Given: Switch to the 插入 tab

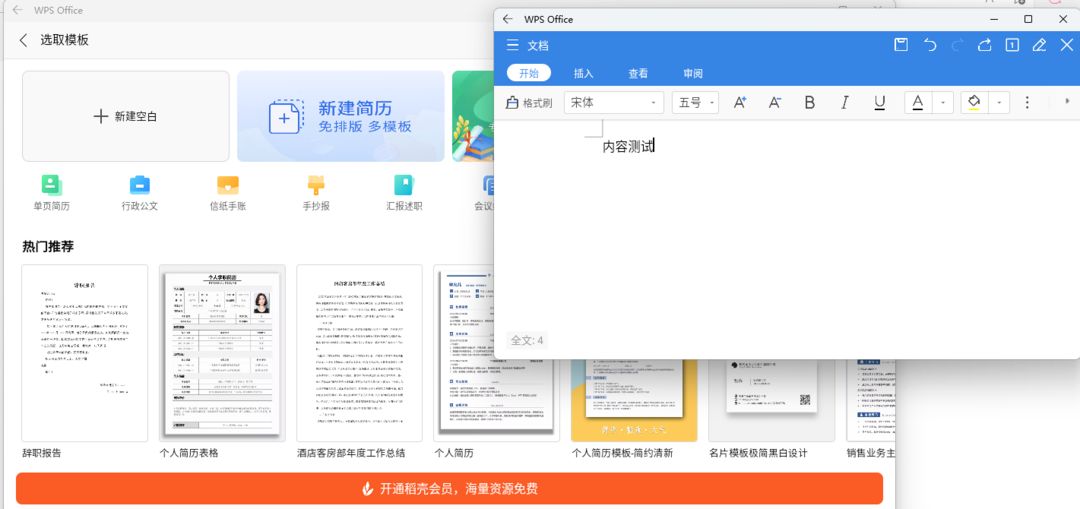Looking at the screenshot, I should [583, 73].
